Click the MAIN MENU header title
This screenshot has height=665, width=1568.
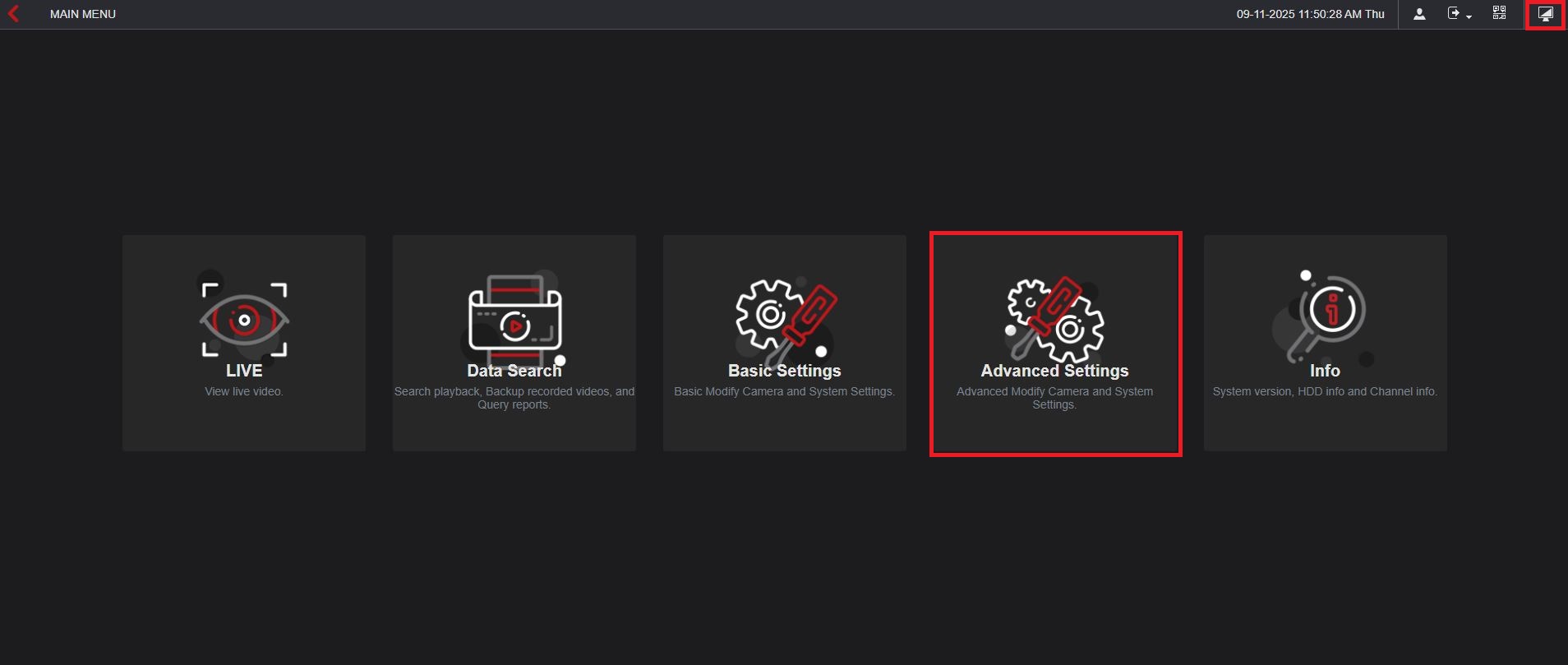click(x=83, y=14)
